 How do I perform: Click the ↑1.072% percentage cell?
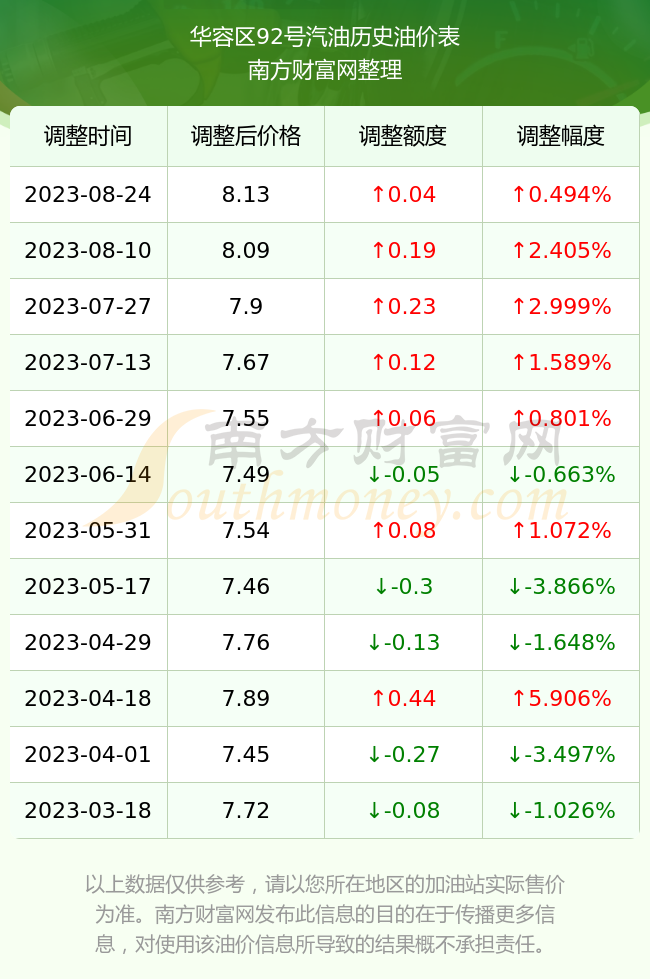point(561,530)
